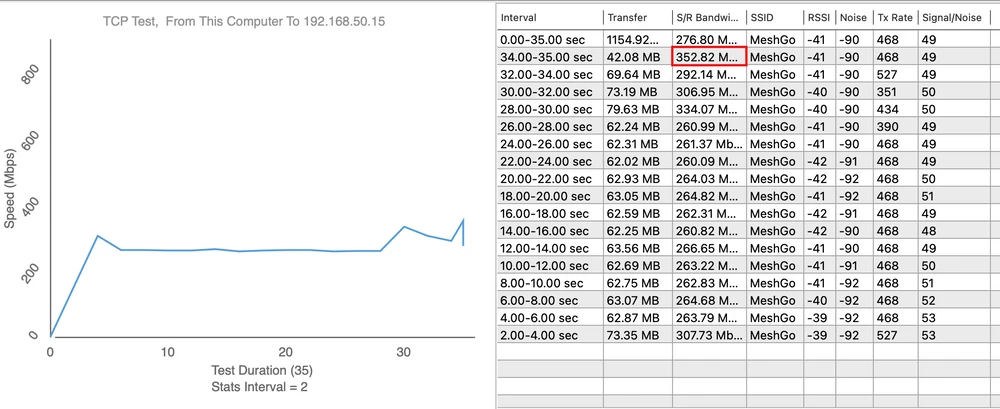Click the 73.19 MB transfer cell

coord(636,91)
